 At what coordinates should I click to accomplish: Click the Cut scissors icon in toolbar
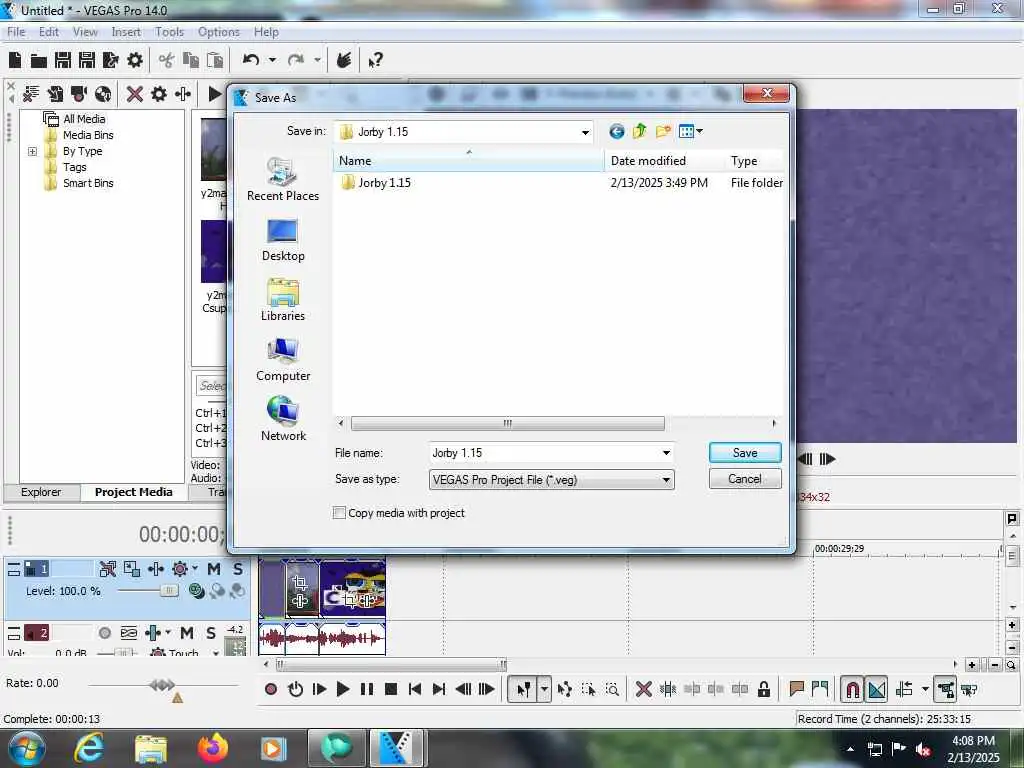tap(167, 61)
